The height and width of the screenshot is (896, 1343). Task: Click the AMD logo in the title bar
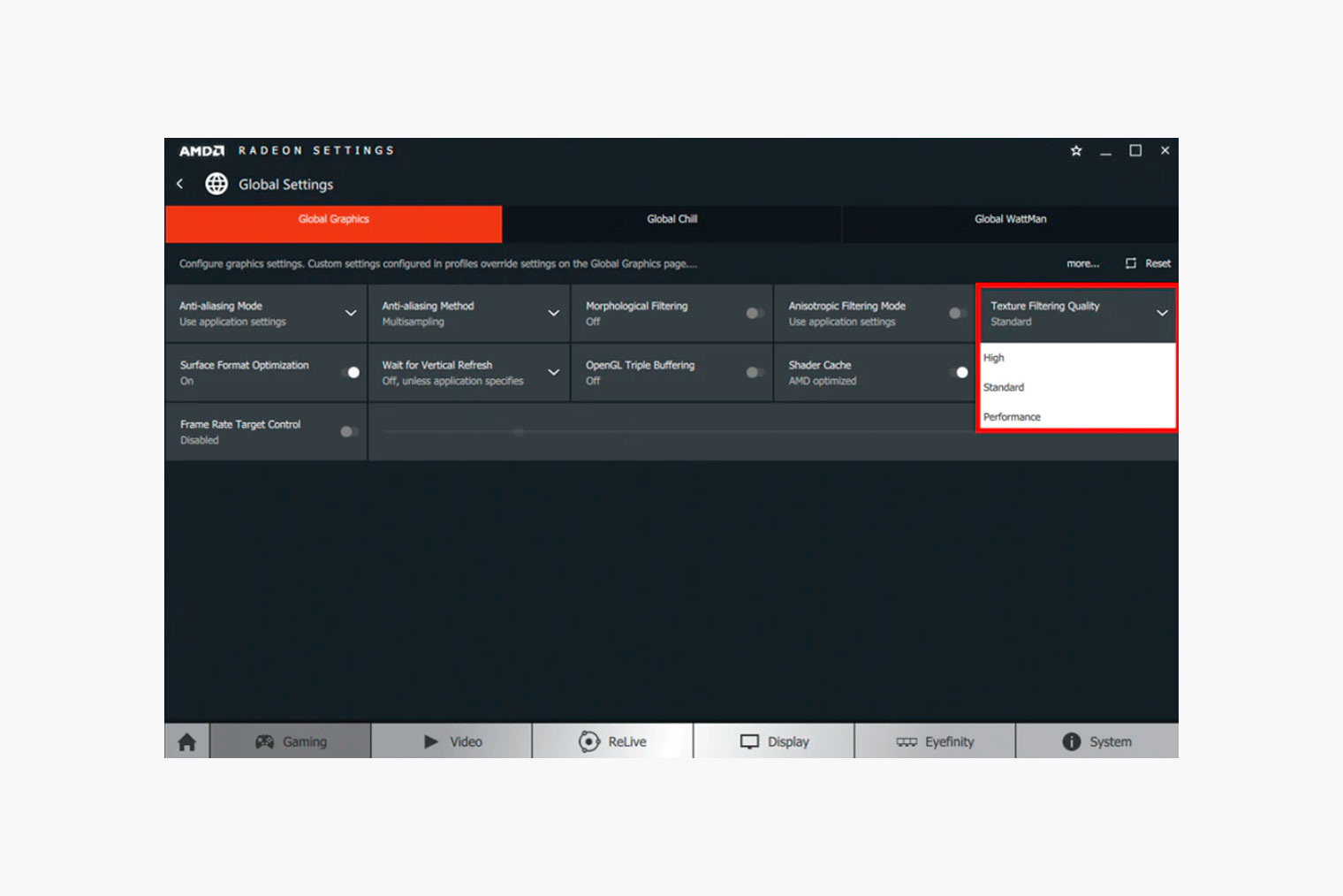pos(201,151)
